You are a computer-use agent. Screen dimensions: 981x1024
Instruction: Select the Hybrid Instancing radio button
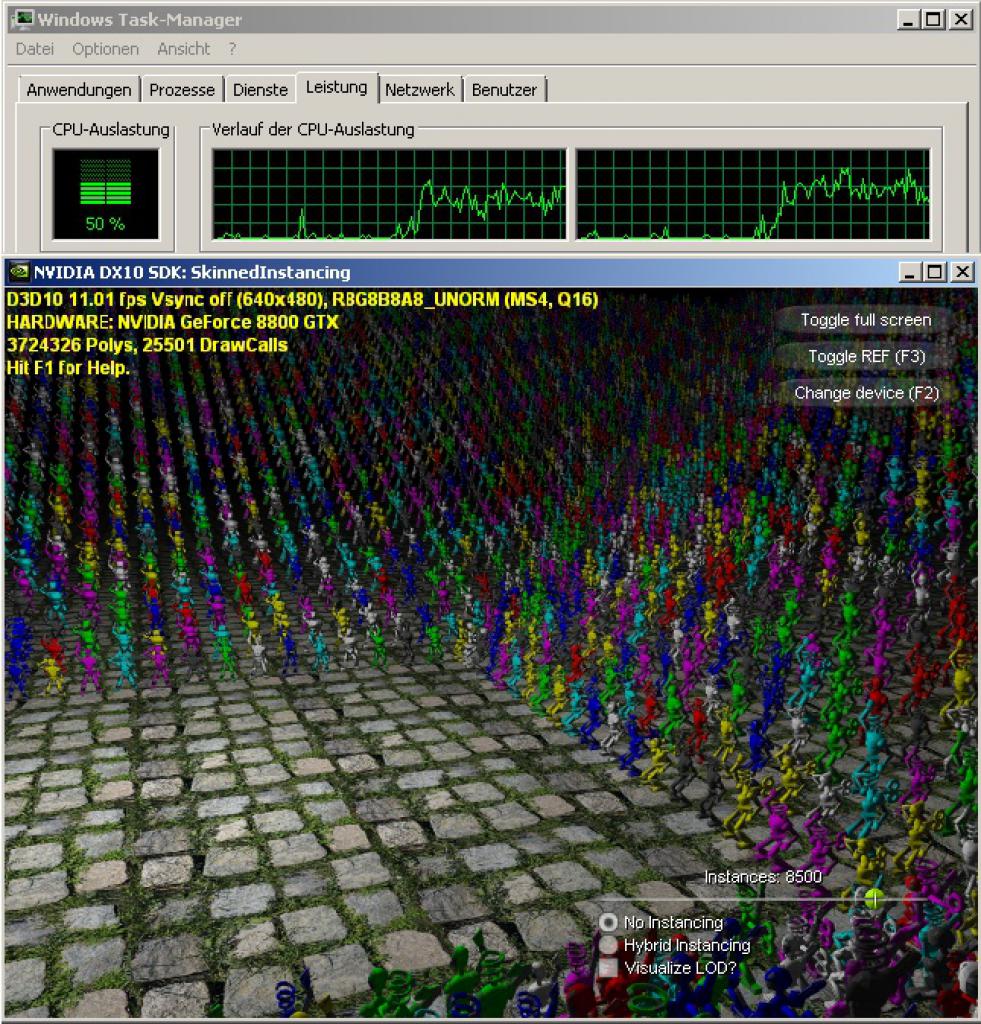point(608,945)
